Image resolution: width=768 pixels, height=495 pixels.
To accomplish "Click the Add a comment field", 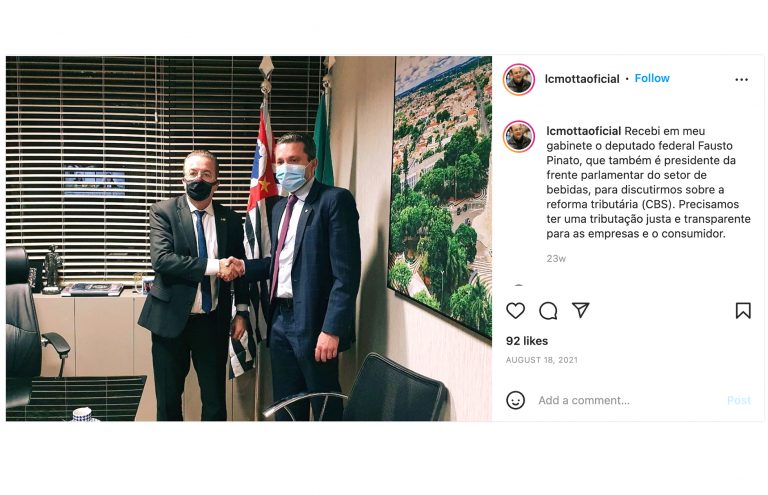I will (627, 401).
